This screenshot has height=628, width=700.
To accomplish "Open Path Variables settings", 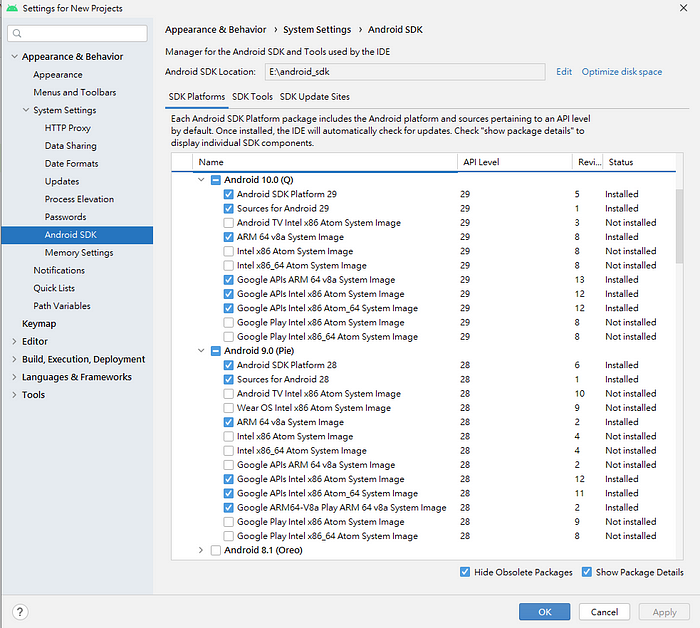I will point(62,306).
